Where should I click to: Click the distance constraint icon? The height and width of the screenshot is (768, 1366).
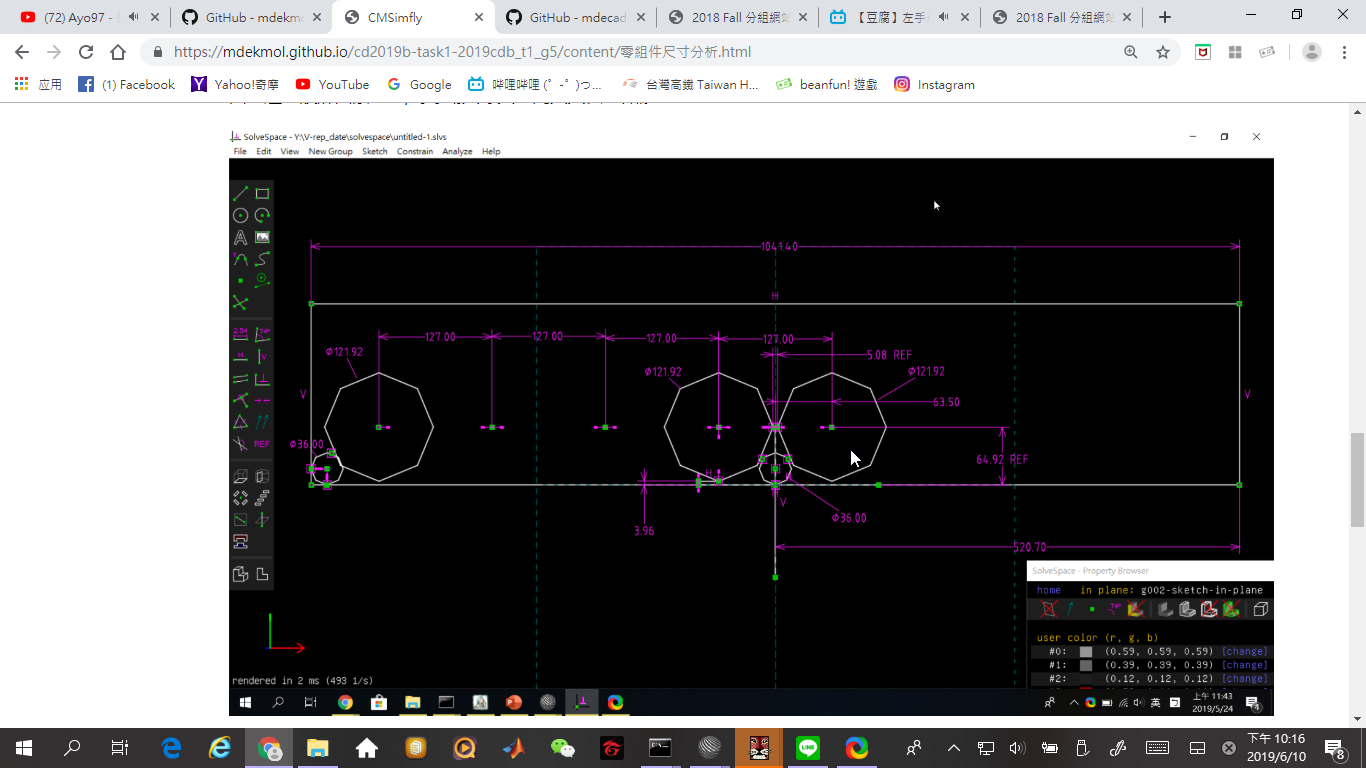click(x=240, y=333)
